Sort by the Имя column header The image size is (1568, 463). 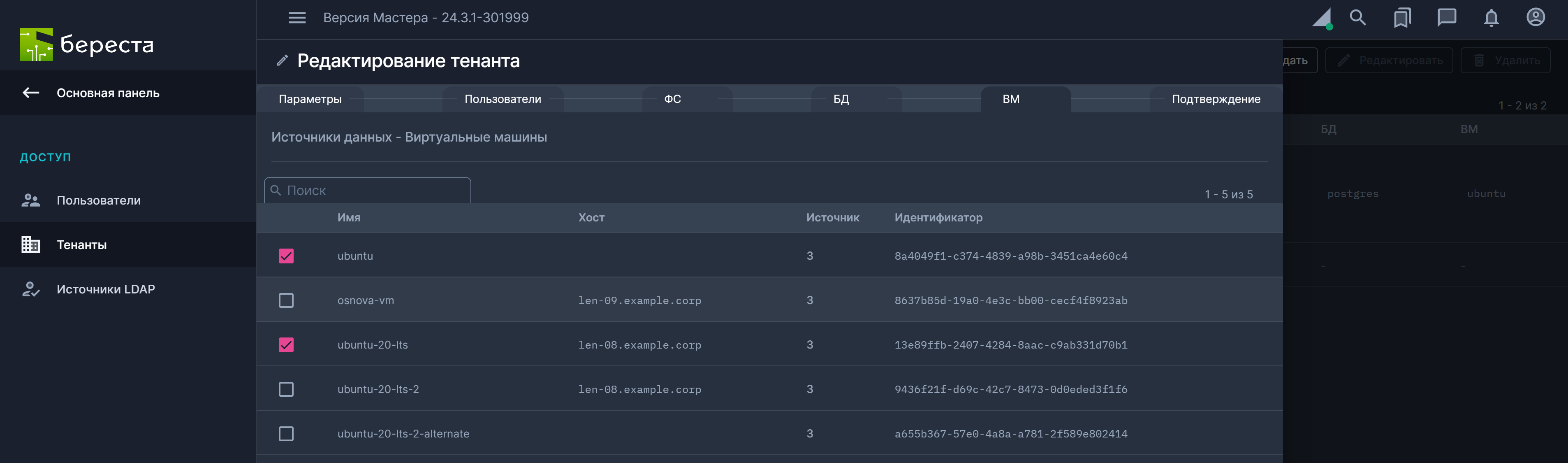coord(349,217)
